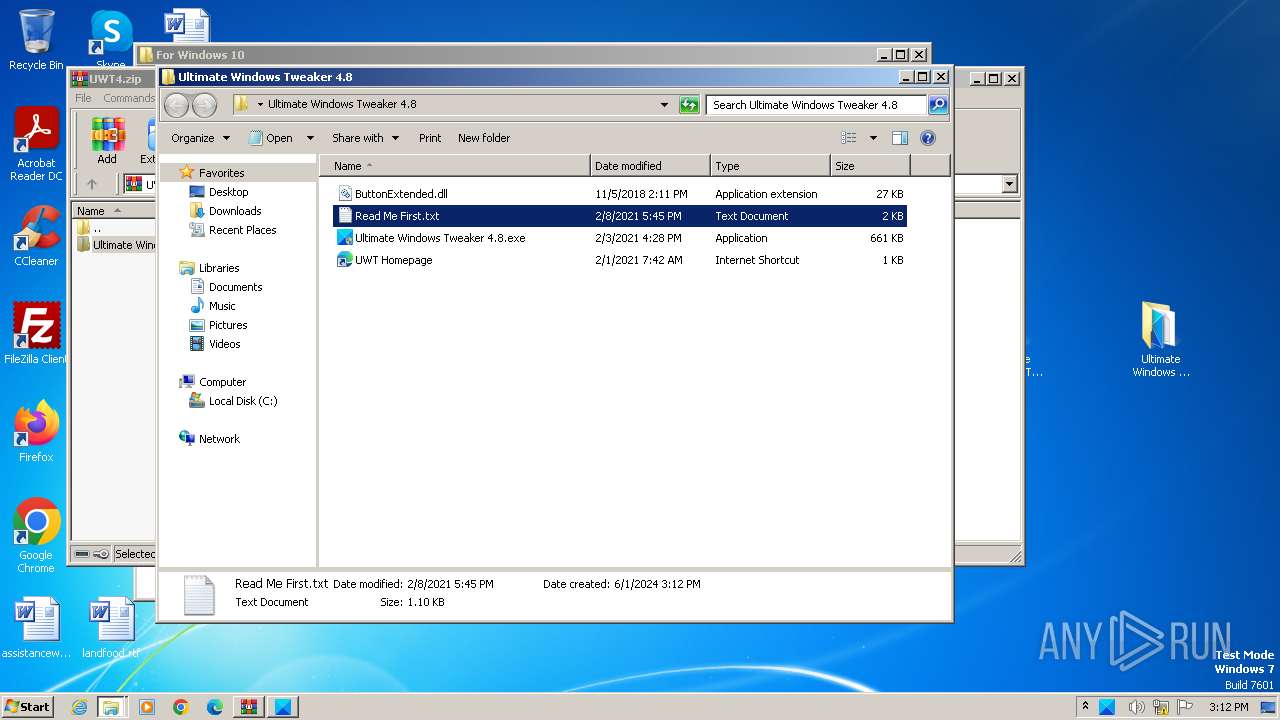This screenshot has width=1280, height=720.
Task: Click the breadcrumb arrow before the folder name
Action: point(260,104)
